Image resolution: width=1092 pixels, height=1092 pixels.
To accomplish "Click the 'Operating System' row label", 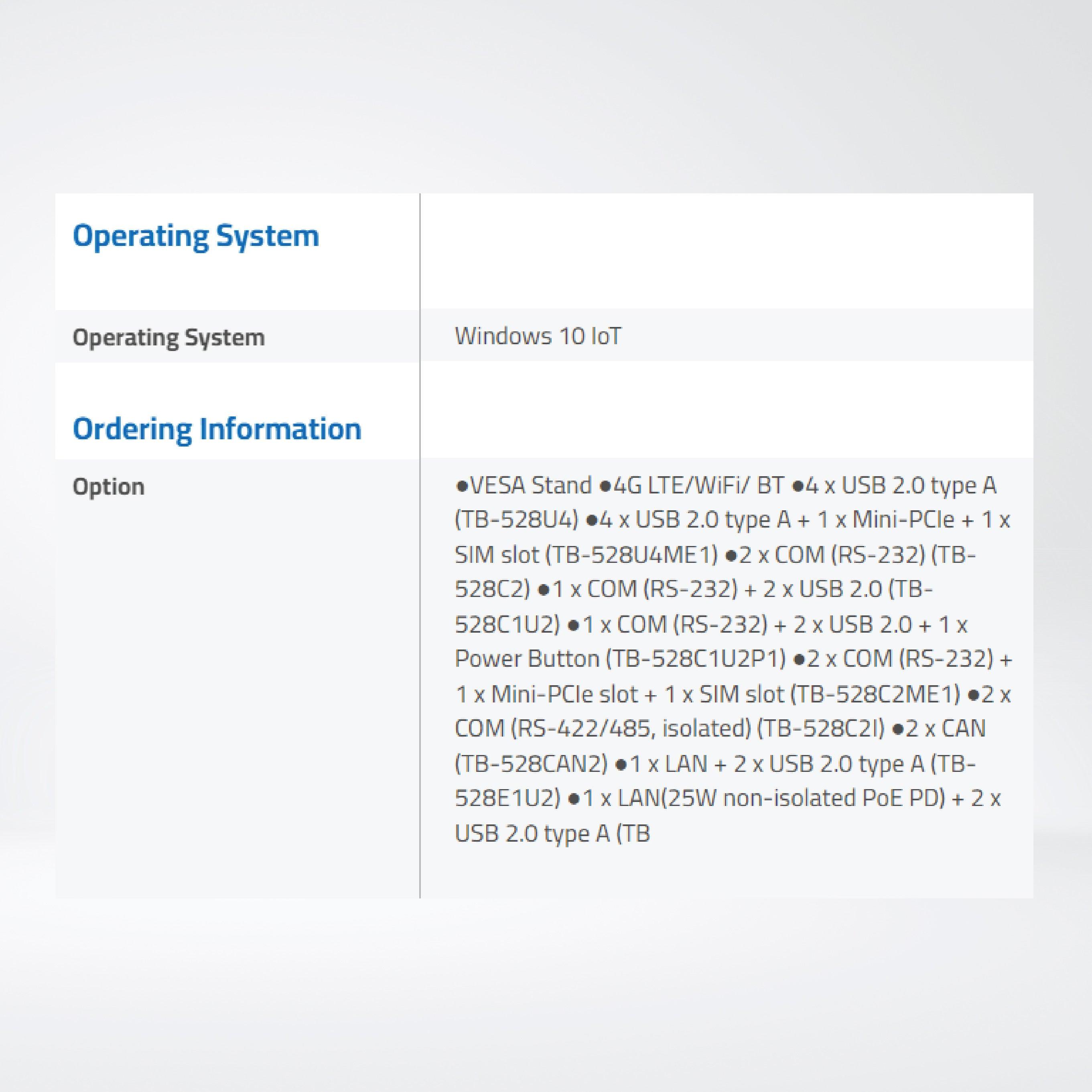I will point(168,337).
